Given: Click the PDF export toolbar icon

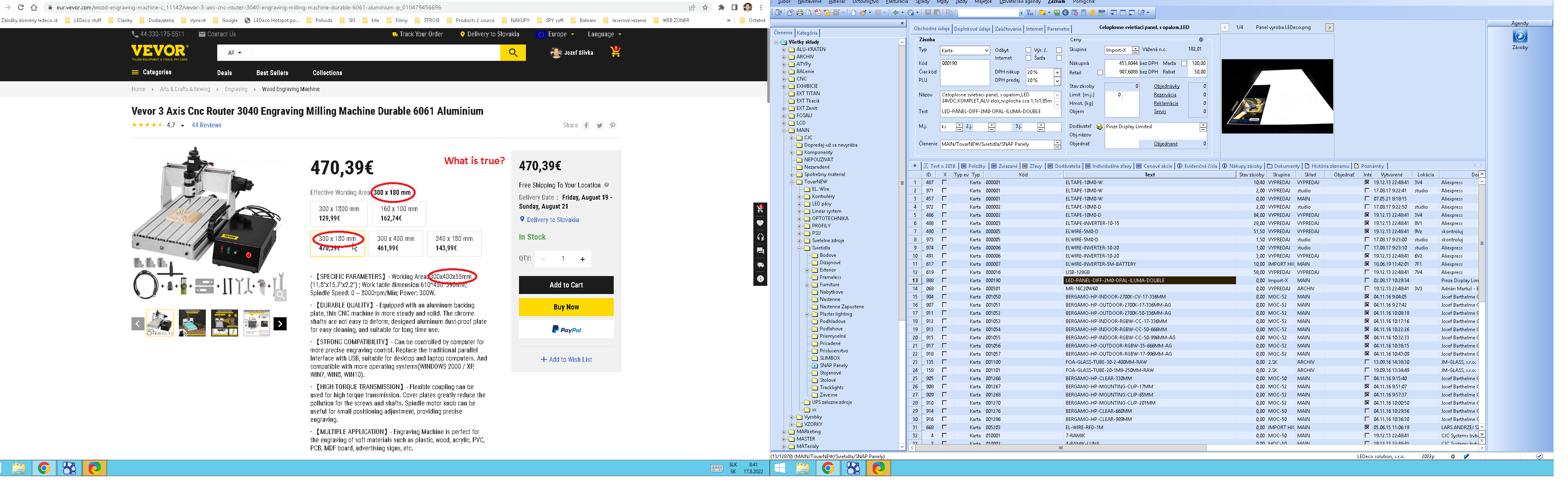Looking at the screenshot, I should pos(818,13).
